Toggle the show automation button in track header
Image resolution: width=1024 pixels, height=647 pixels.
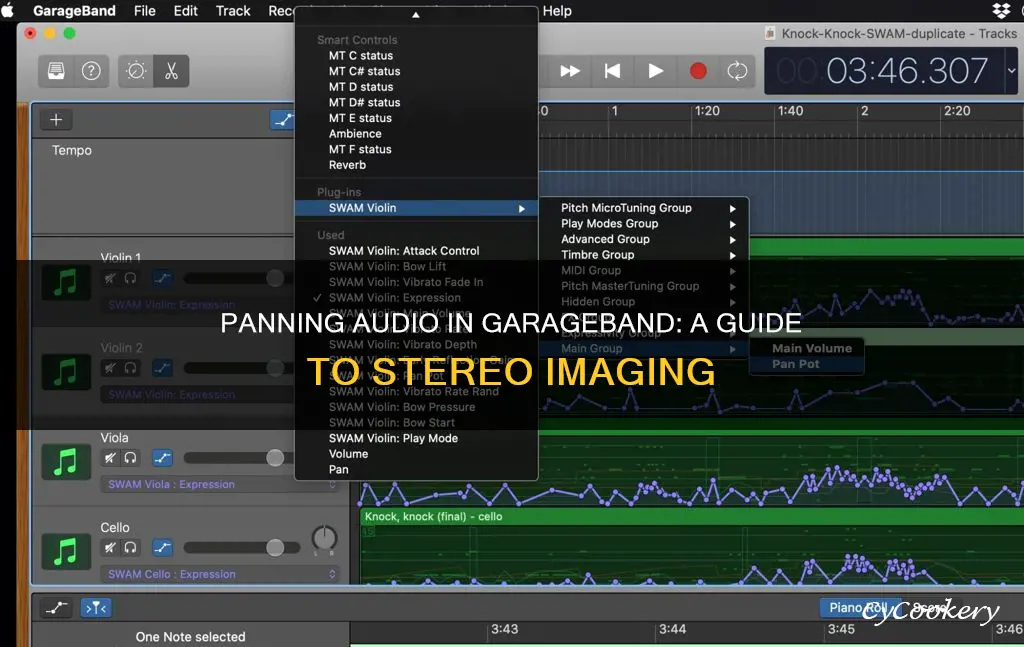click(x=283, y=119)
